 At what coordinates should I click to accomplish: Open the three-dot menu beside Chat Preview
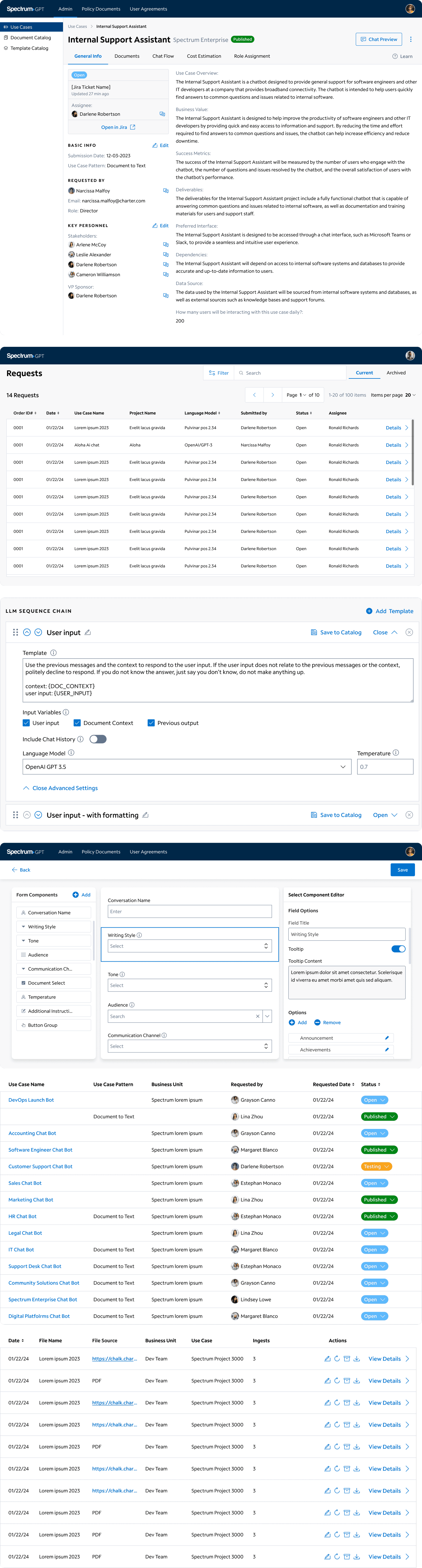coord(411,40)
